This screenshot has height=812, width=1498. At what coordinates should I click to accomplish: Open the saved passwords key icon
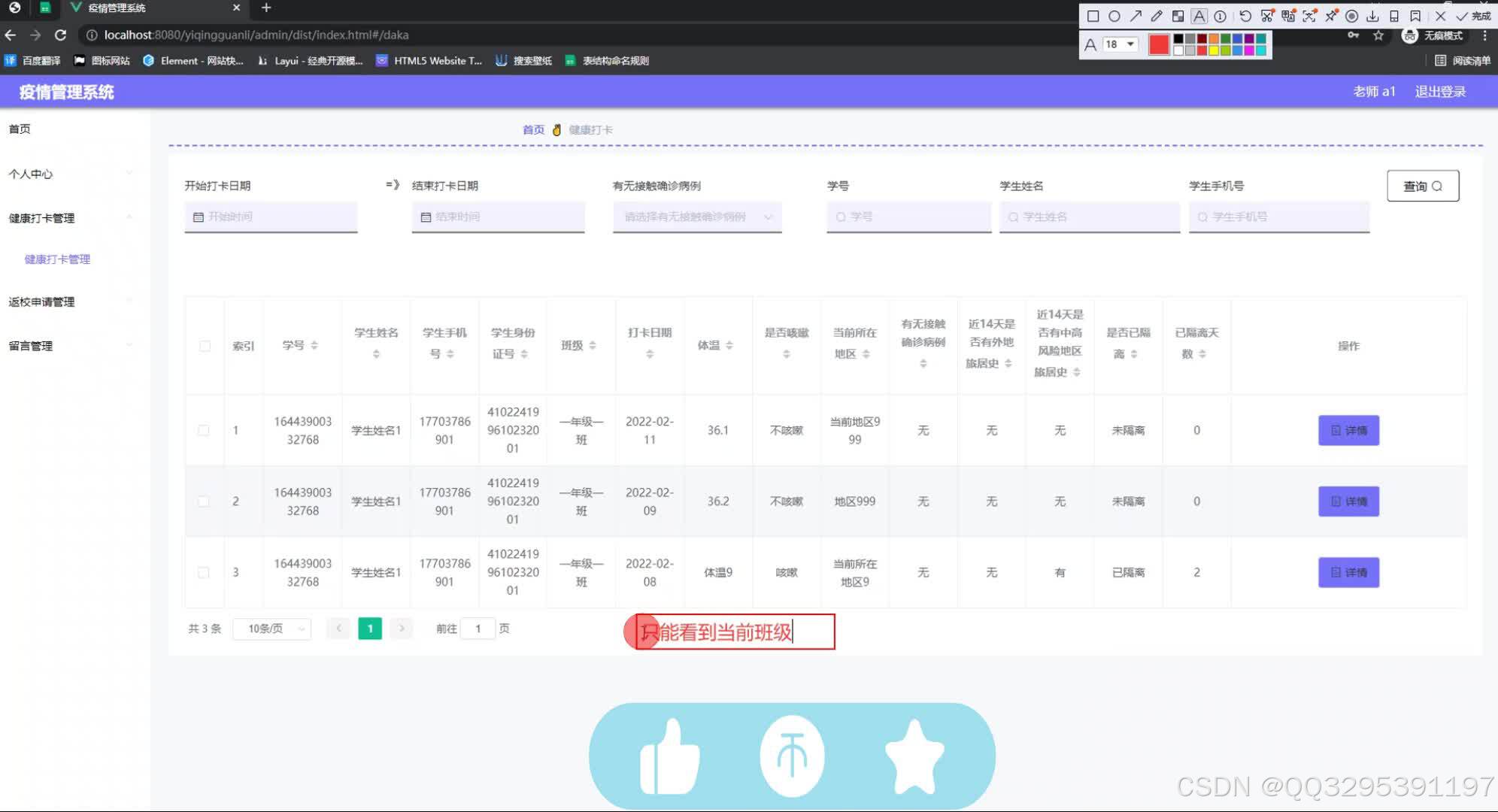pos(1354,35)
